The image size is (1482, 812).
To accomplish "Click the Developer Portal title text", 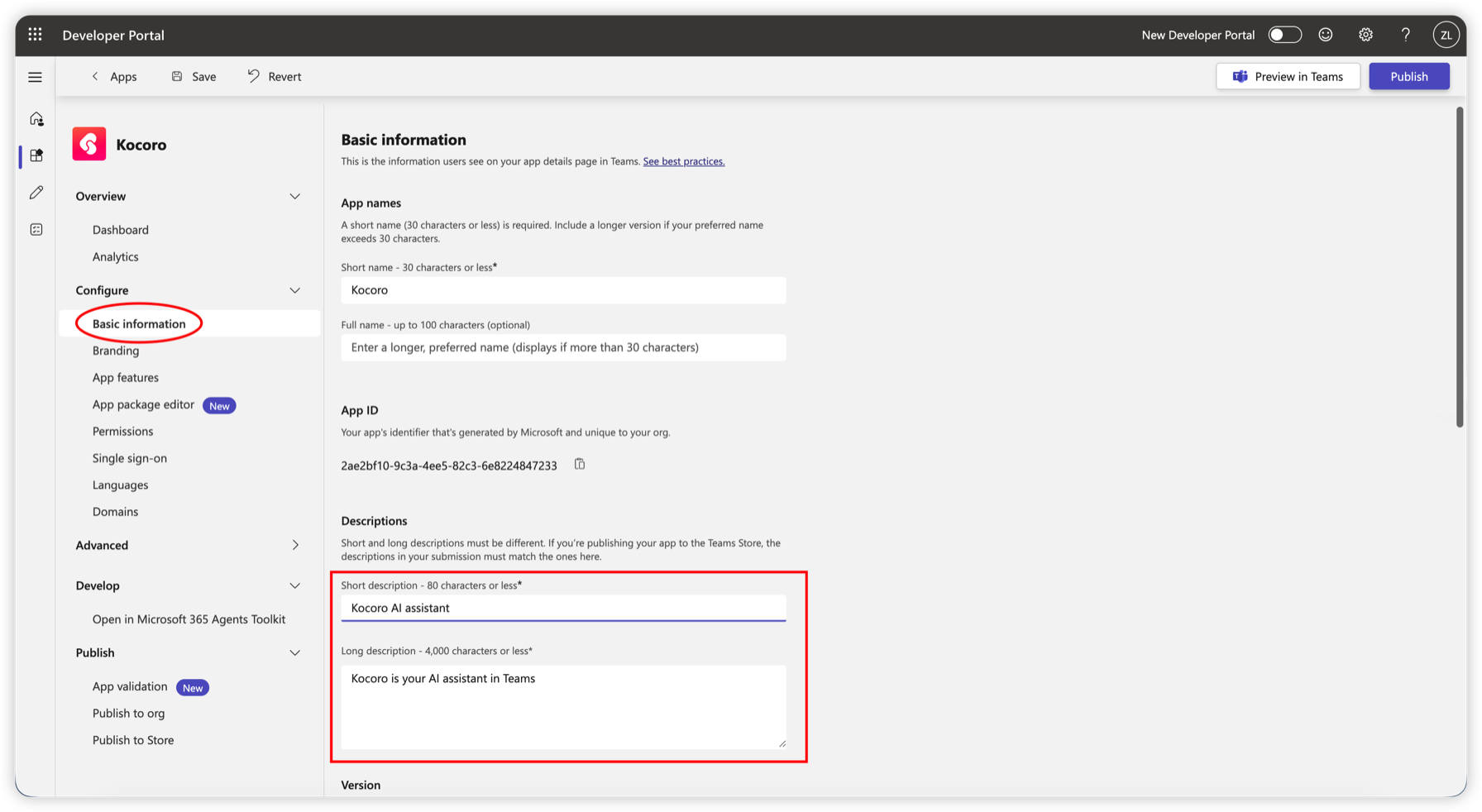I will point(113,35).
